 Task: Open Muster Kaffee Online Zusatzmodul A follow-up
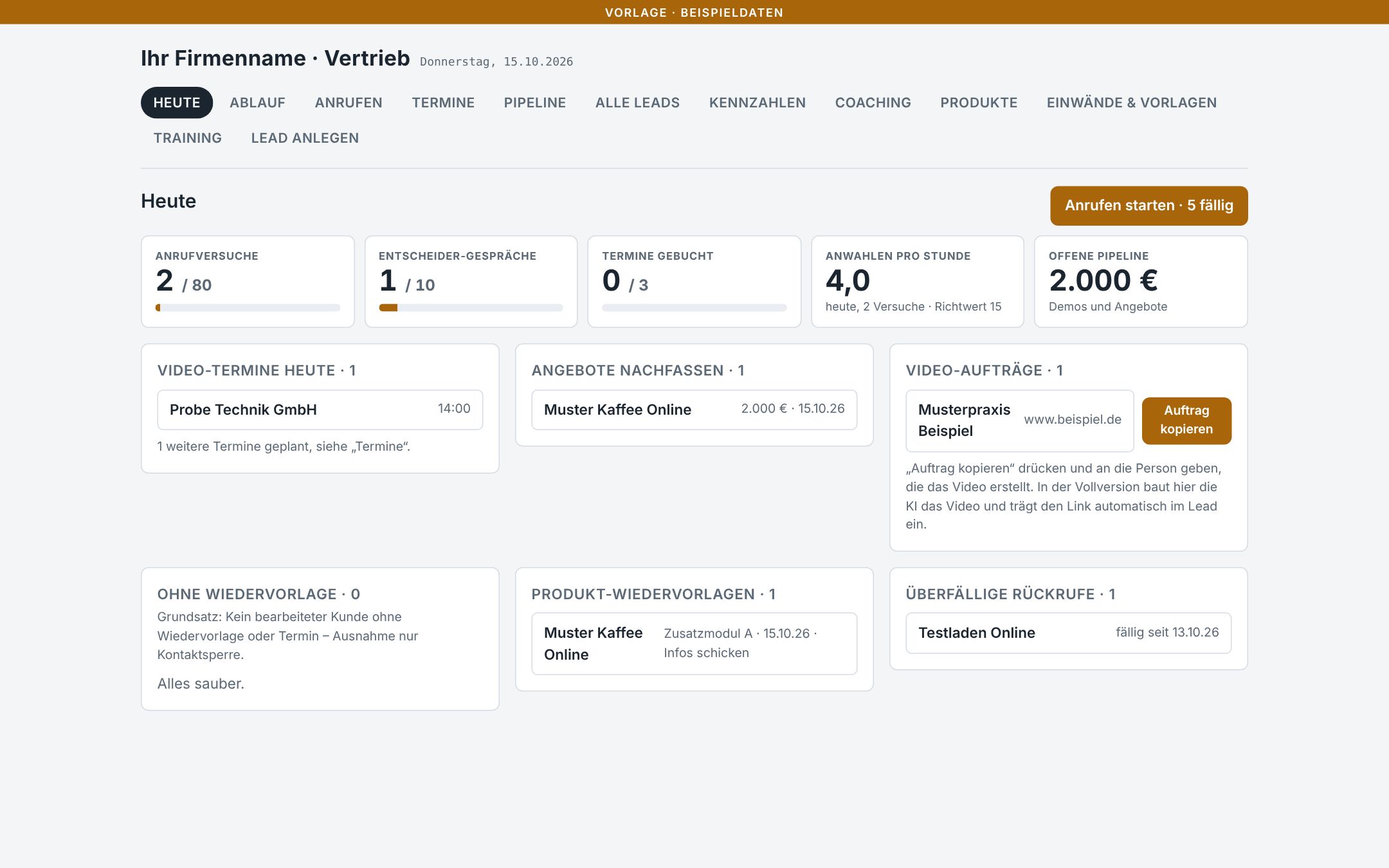pyautogui.click(x=694, y=644)
